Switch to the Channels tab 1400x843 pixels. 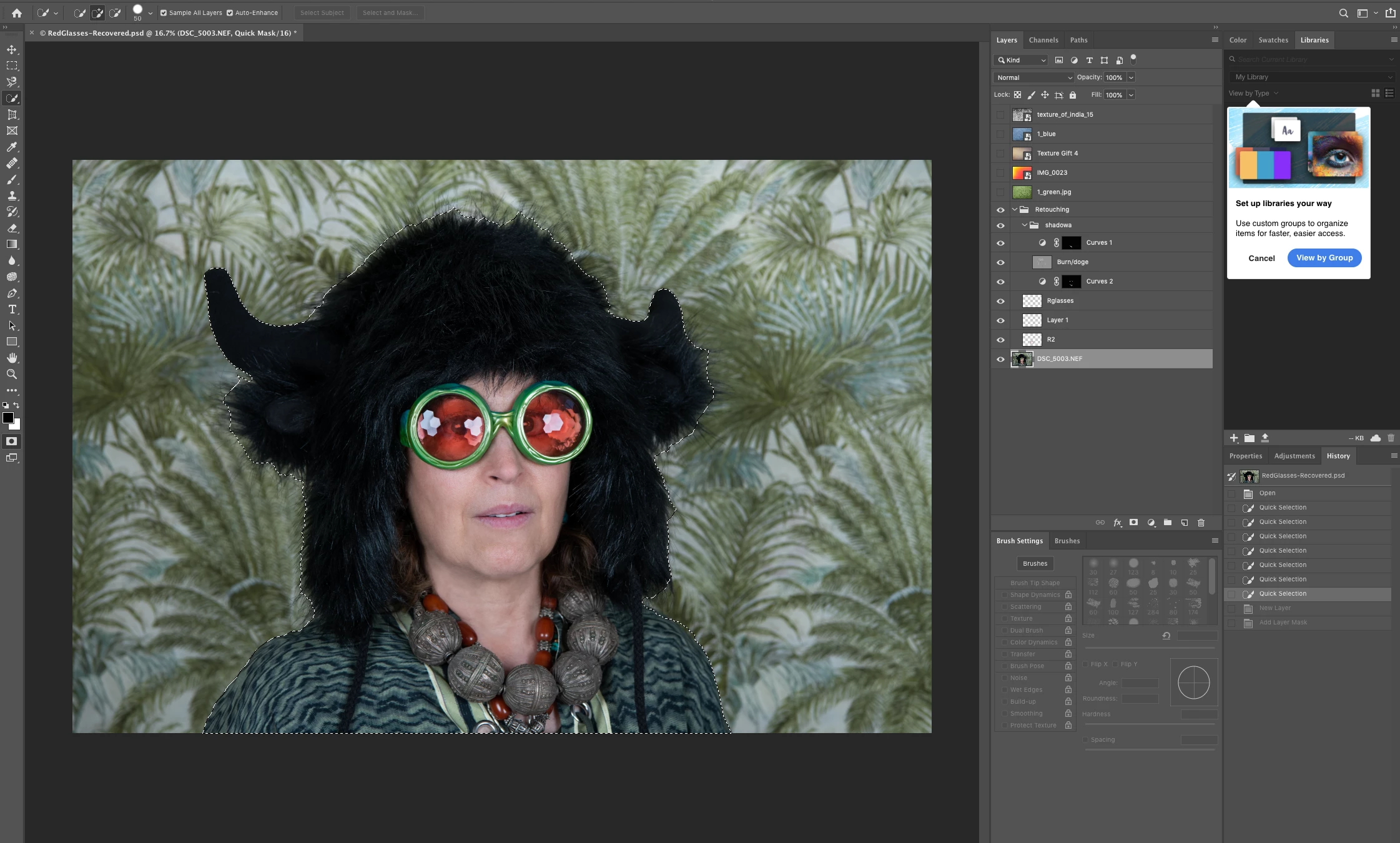[x=1043, y=40]
